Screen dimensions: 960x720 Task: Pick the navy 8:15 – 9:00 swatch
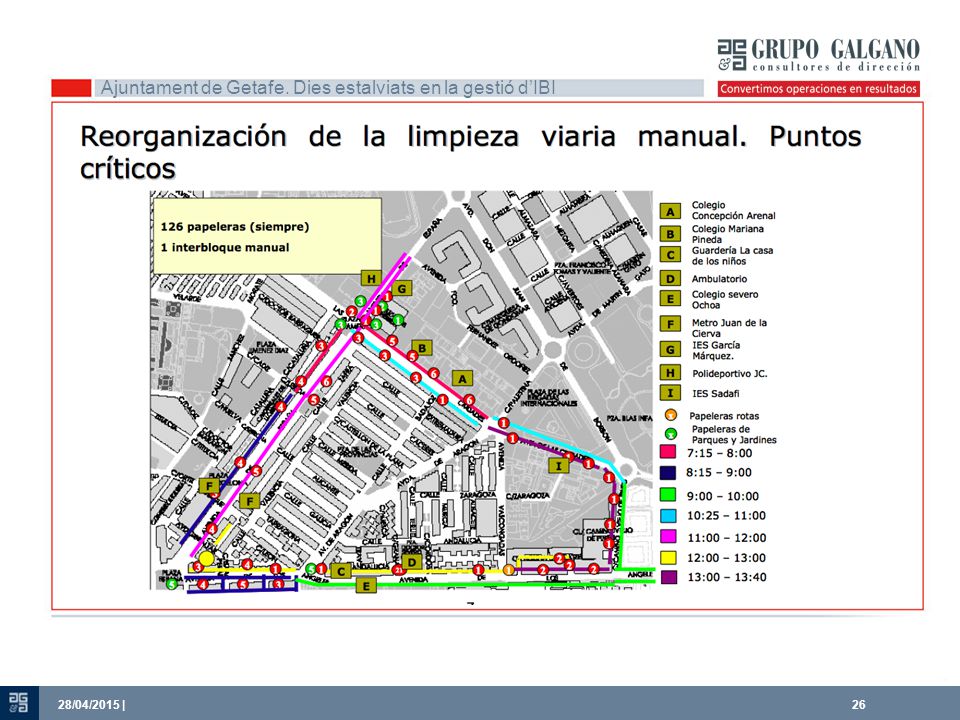(668, 472)
